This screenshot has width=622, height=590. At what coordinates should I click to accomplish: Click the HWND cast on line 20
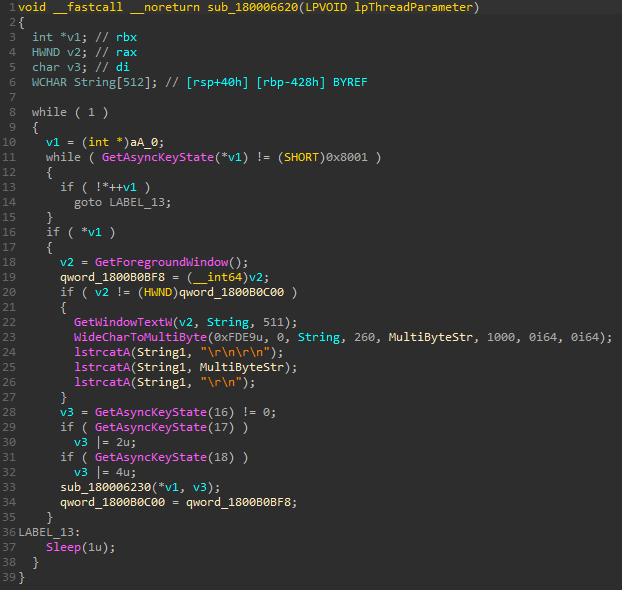tap(158, 292)
